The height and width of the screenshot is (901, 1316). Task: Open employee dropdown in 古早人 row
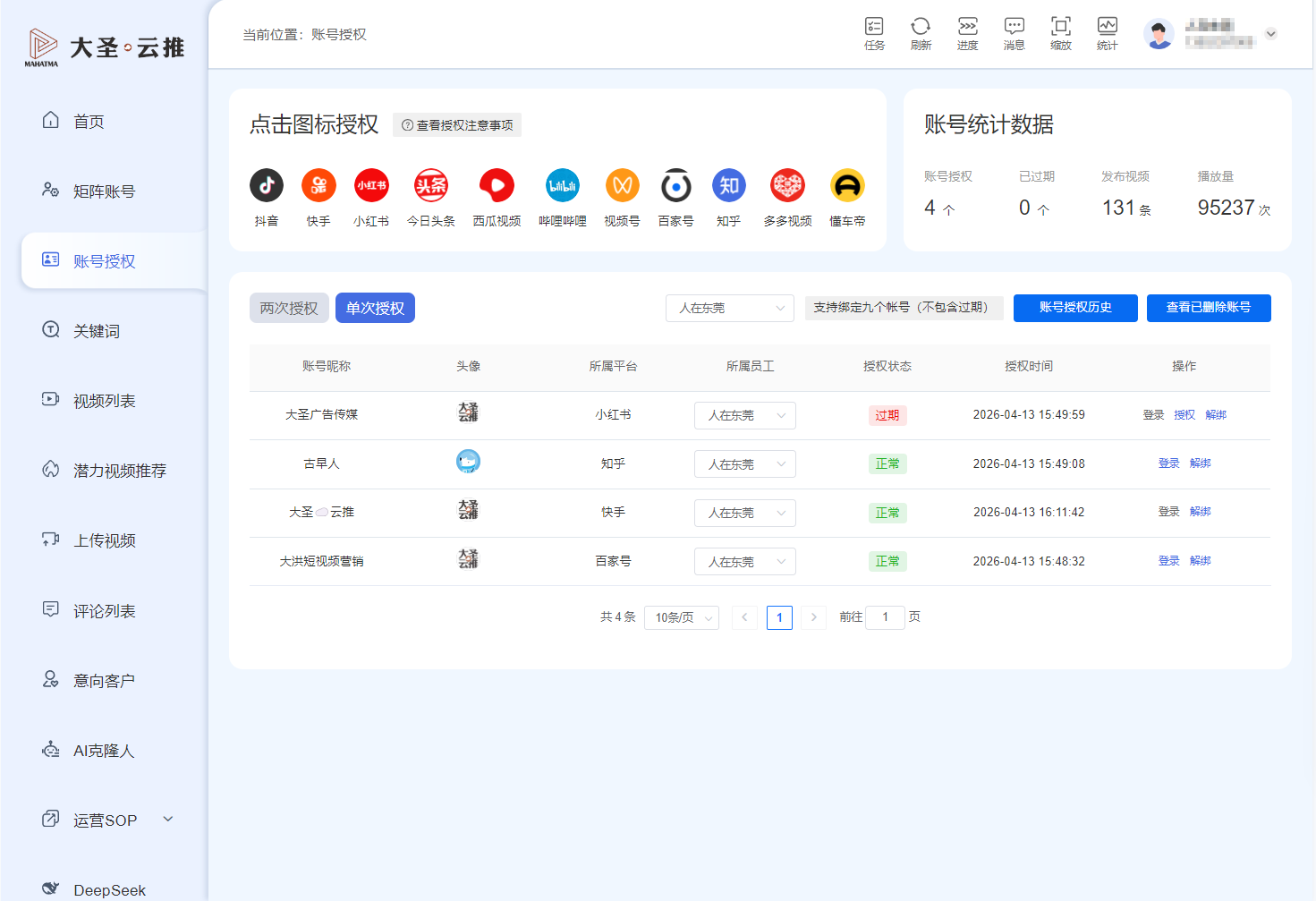pyautogui.click(x=745, y=464)
